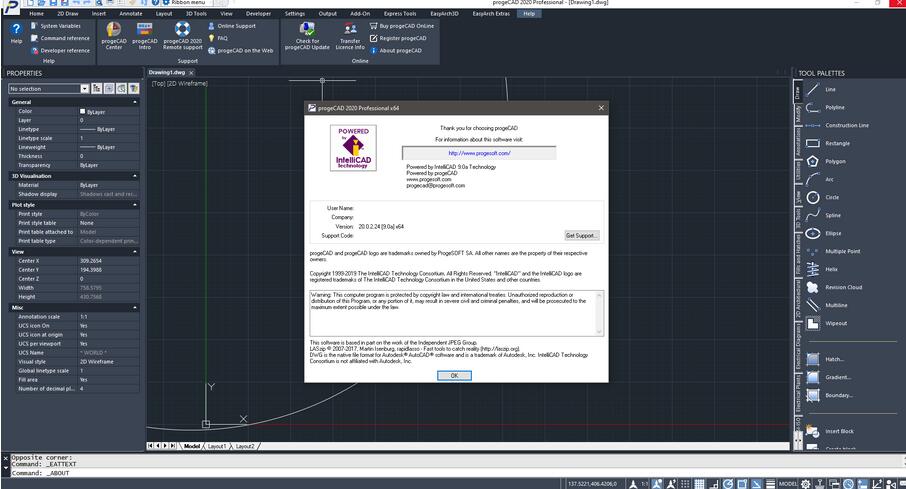
Task: Open Online Support
Action: (232, 26)
